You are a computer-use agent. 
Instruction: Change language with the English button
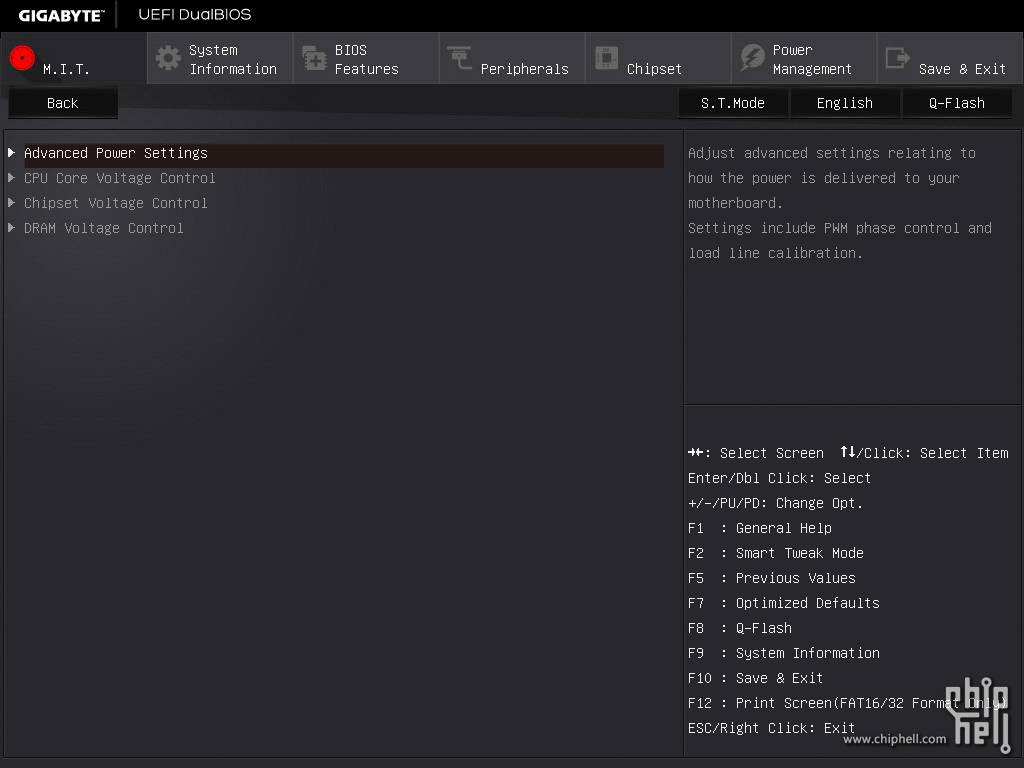845,103
